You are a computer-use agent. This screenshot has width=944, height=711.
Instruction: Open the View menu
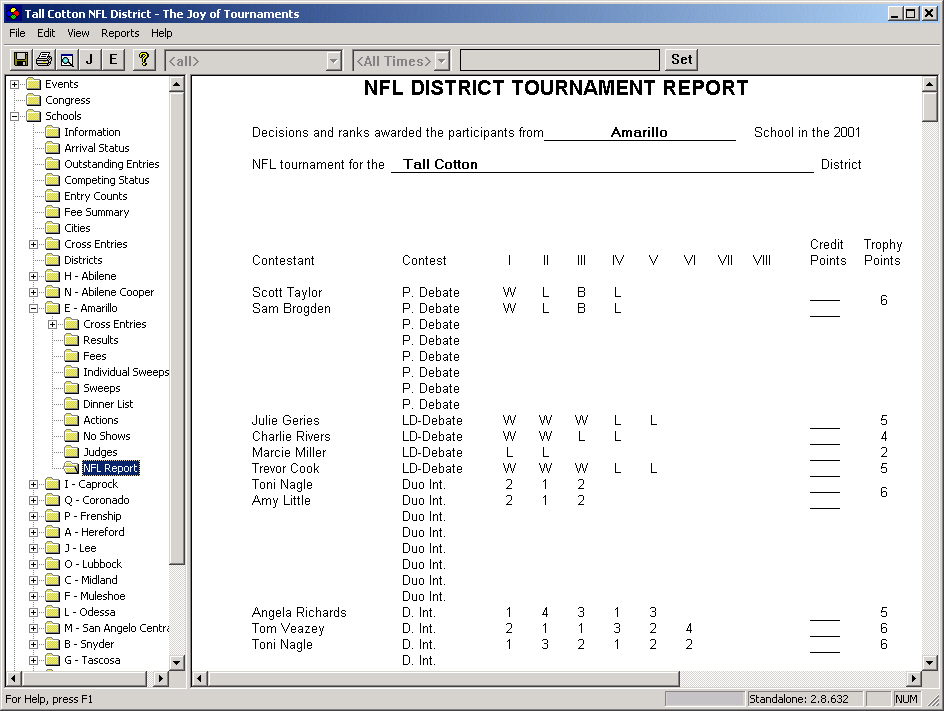(77, 33)
